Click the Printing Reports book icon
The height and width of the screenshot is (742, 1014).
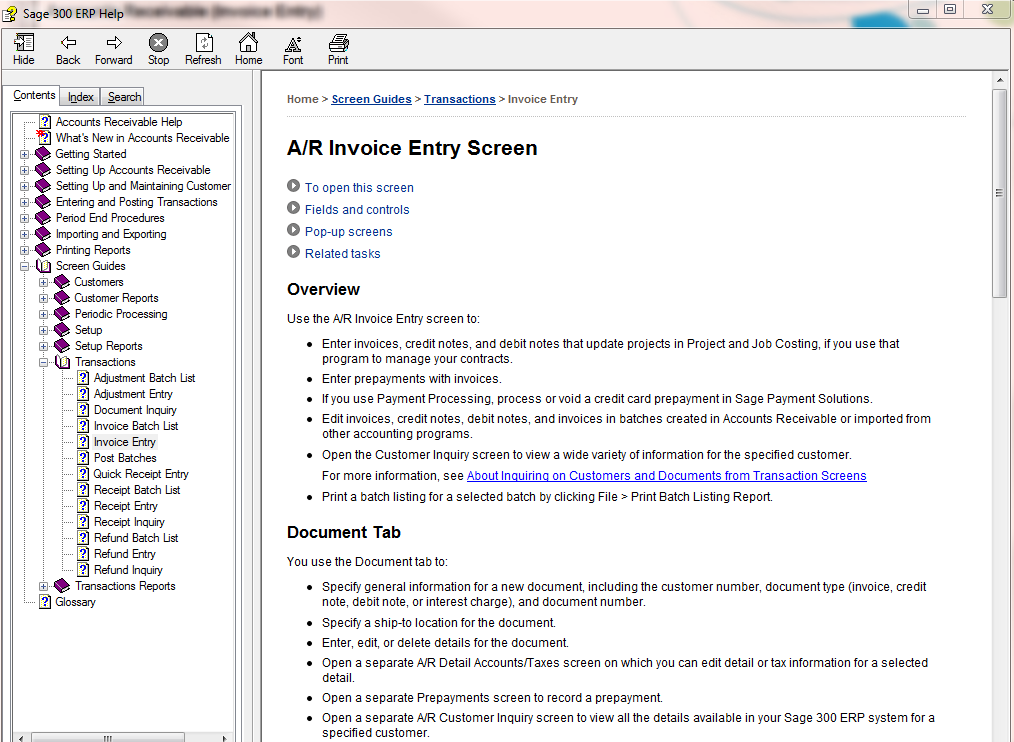tap(43, 250)
